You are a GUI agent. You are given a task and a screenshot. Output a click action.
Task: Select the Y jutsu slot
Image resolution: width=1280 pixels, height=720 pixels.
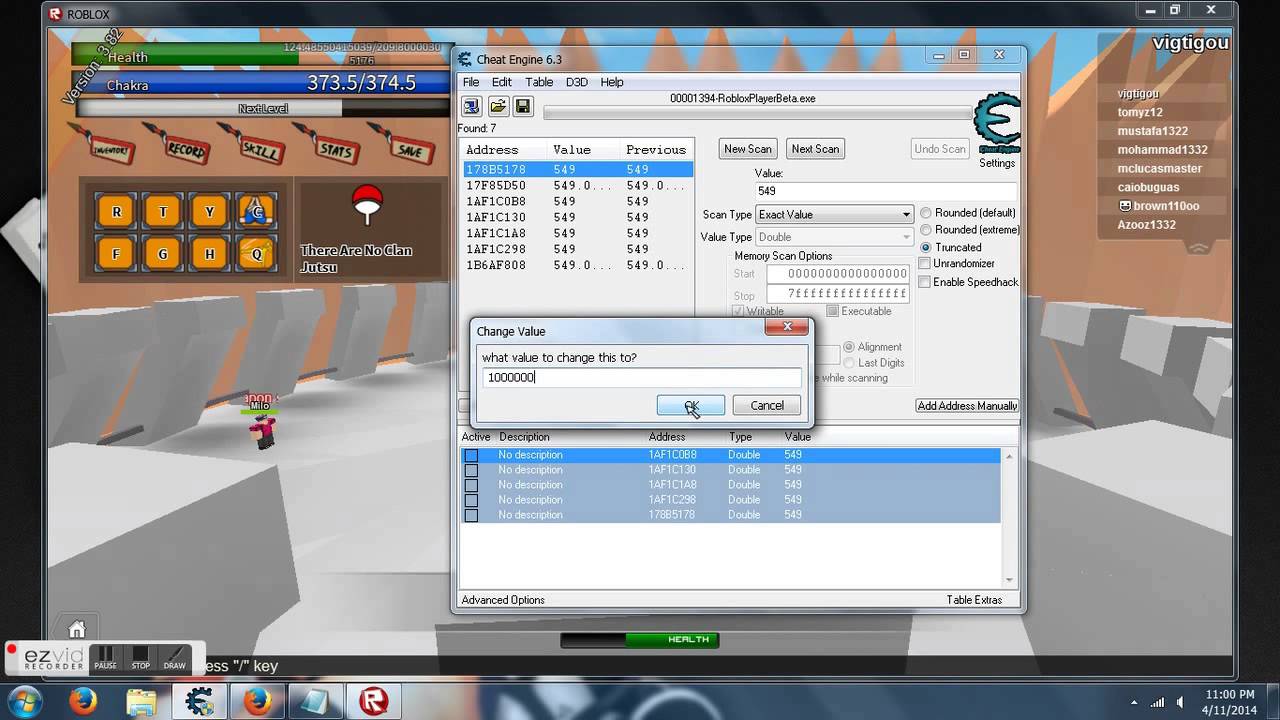pyautogui.click(x=210, y=212)
